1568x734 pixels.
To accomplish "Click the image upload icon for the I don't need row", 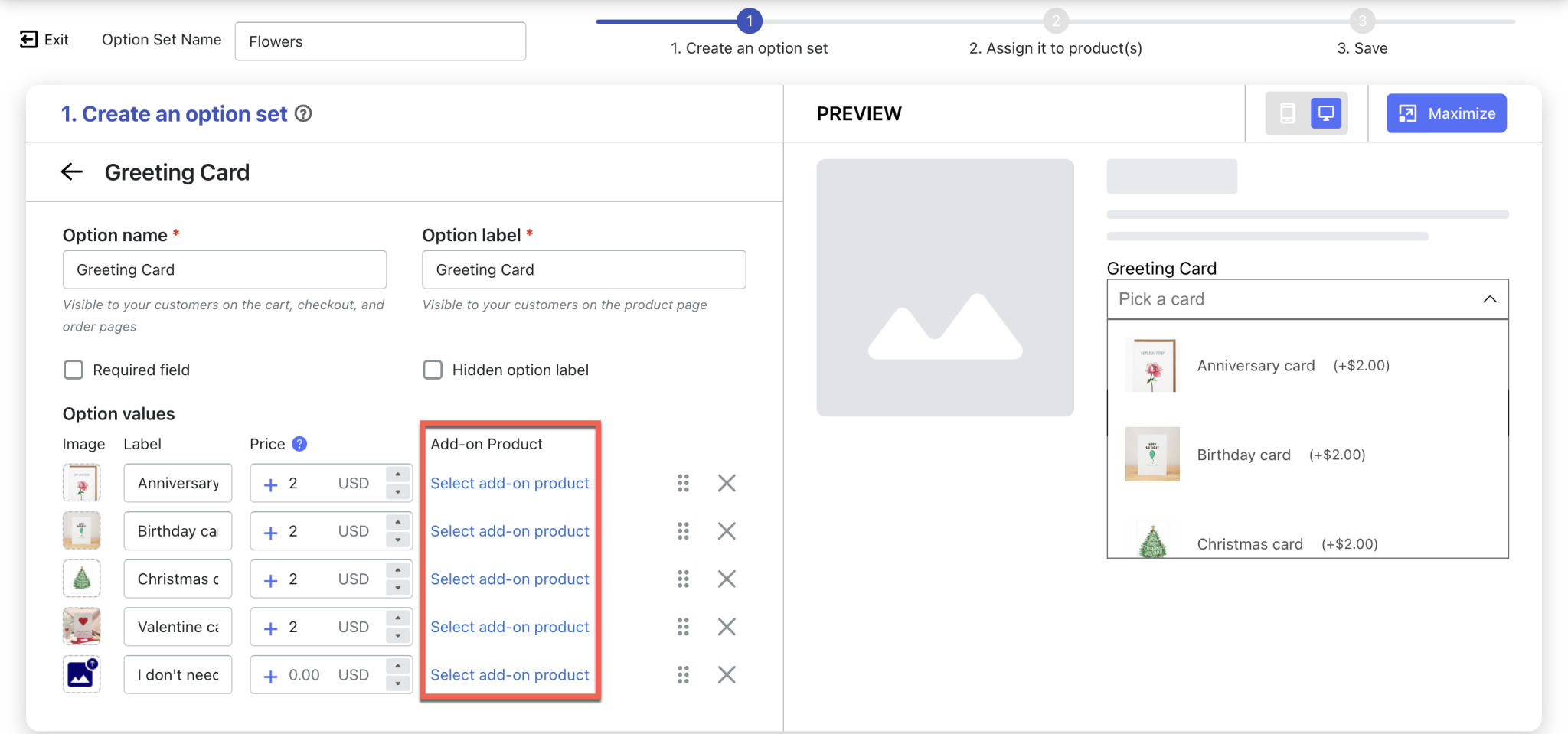I will click(x=81, y=674).
